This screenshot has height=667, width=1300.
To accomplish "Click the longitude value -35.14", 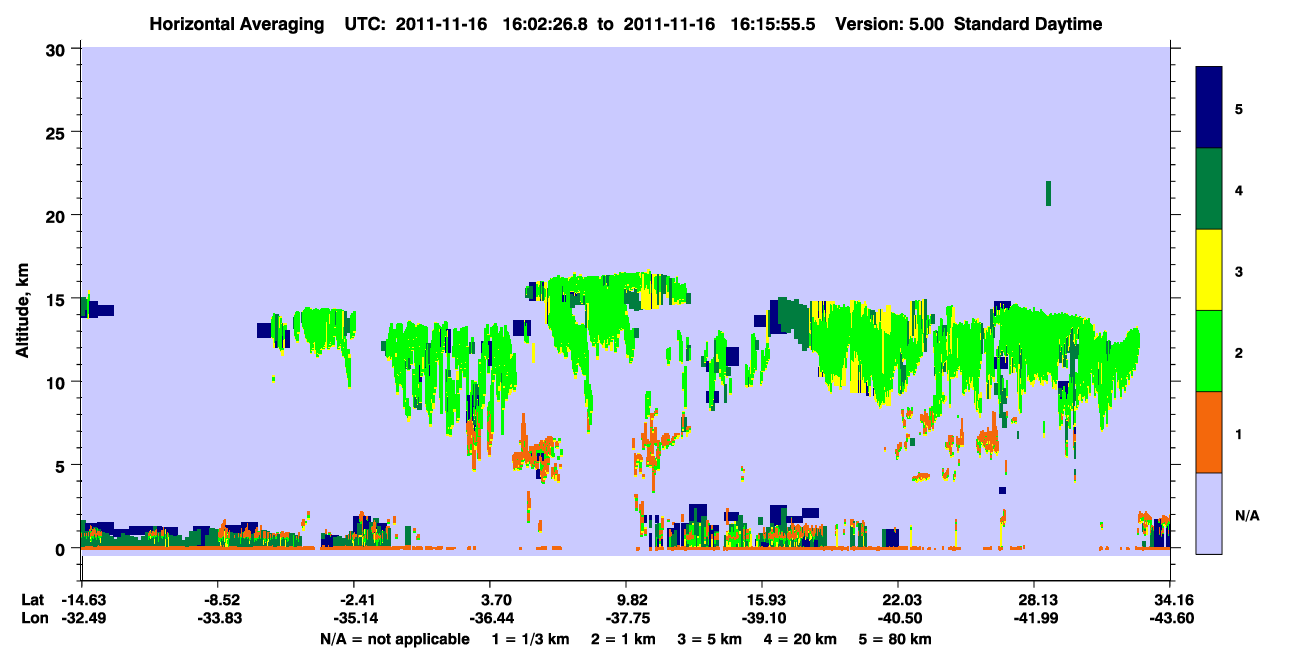I will pyautogui.click(x=354, y=619).
